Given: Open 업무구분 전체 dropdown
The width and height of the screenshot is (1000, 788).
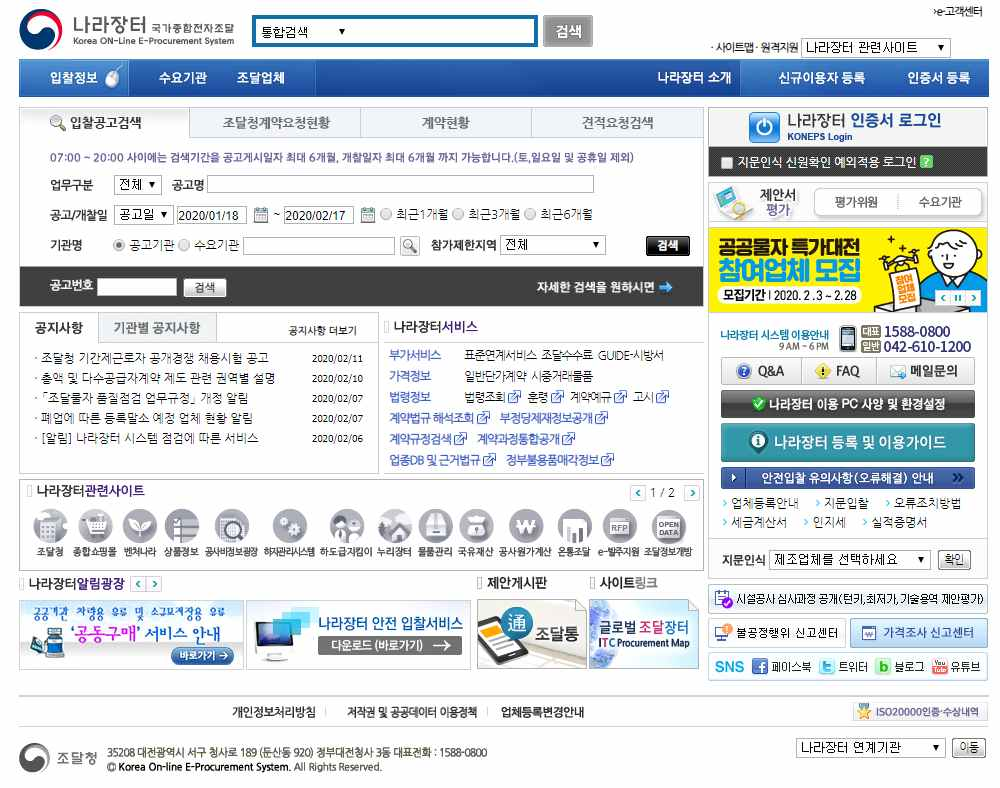Looking at the screenshot, I should (x=138, y=185).
